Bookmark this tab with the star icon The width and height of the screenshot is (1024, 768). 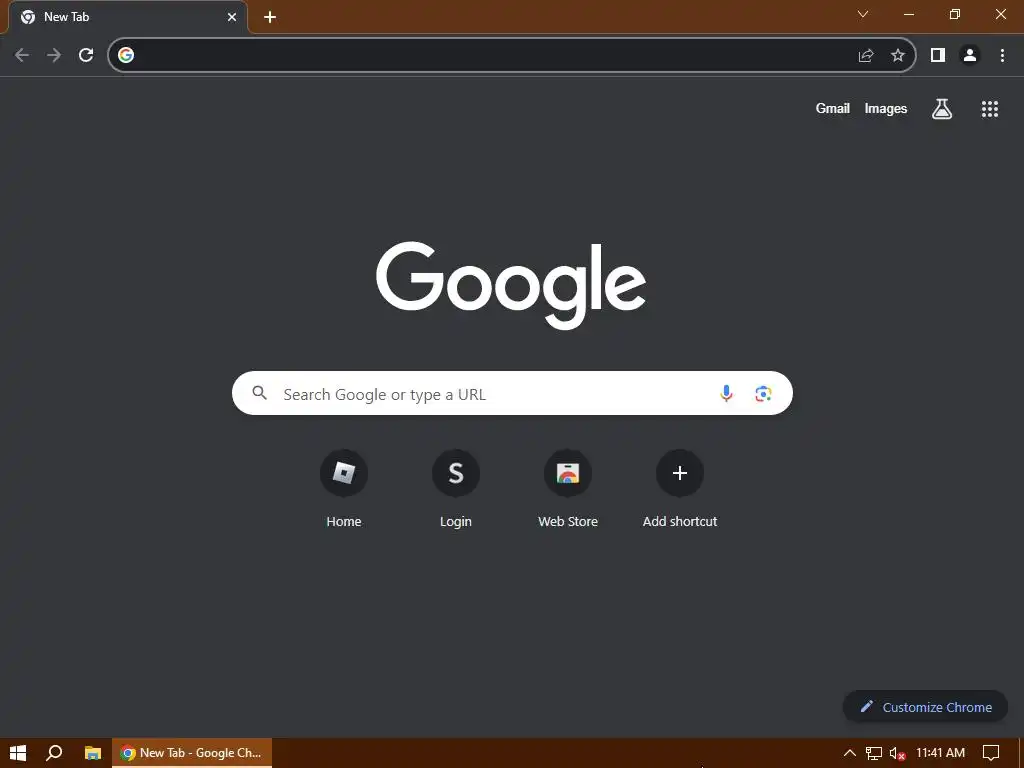[x=898, y=56]
